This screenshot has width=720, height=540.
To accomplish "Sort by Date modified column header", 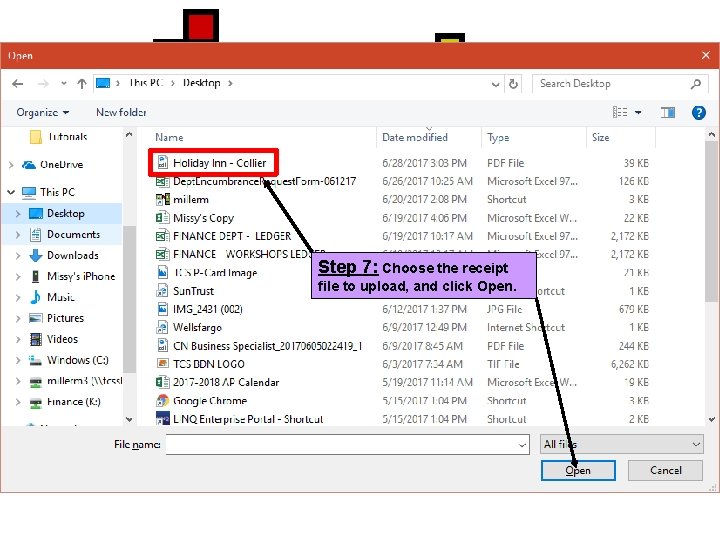I will (415, 137).
